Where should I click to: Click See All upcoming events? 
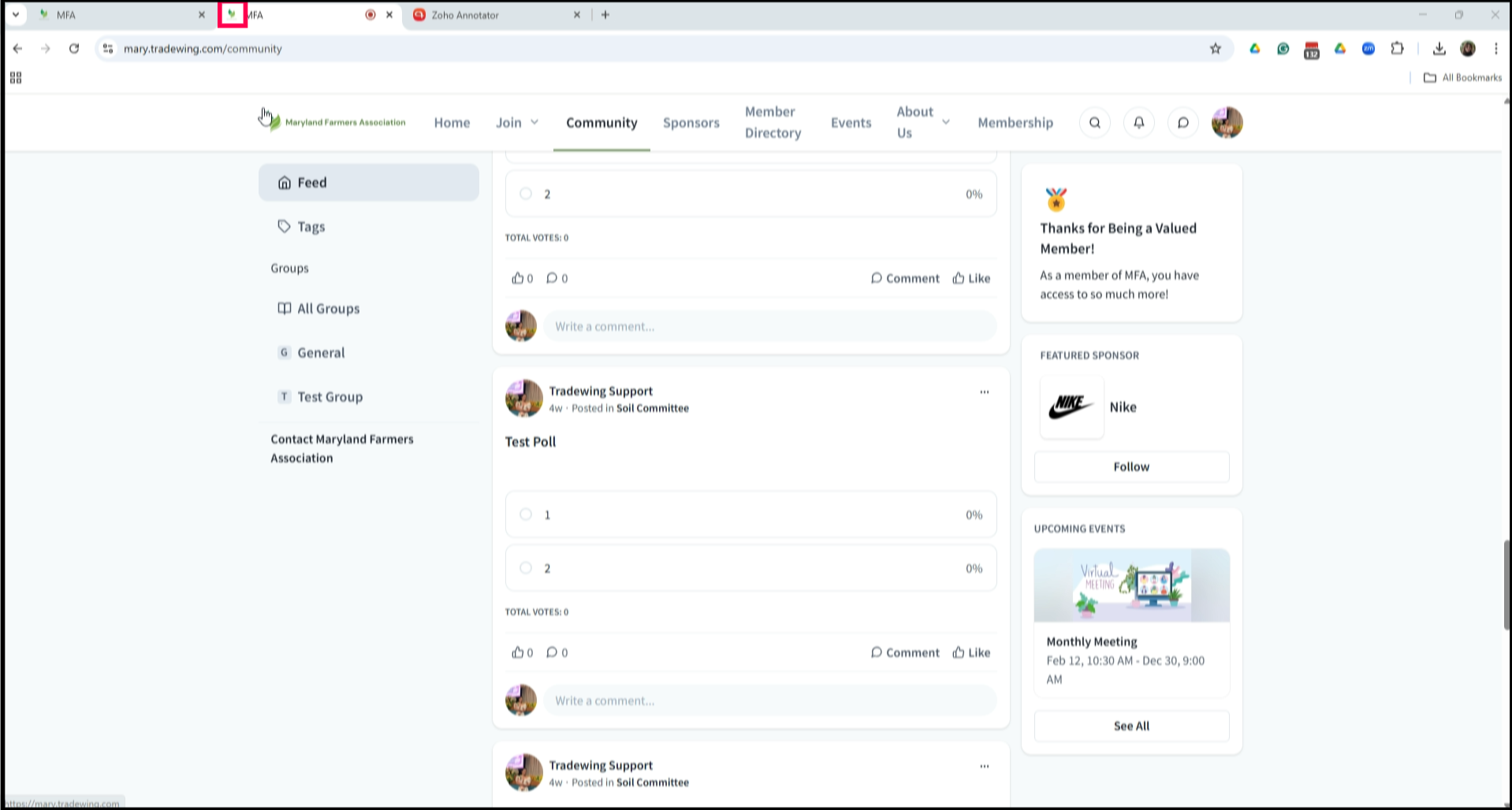pos(1131,726)
